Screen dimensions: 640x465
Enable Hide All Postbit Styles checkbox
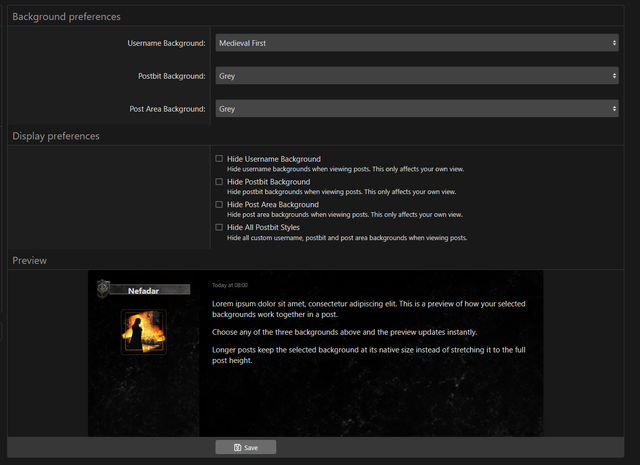219,227
